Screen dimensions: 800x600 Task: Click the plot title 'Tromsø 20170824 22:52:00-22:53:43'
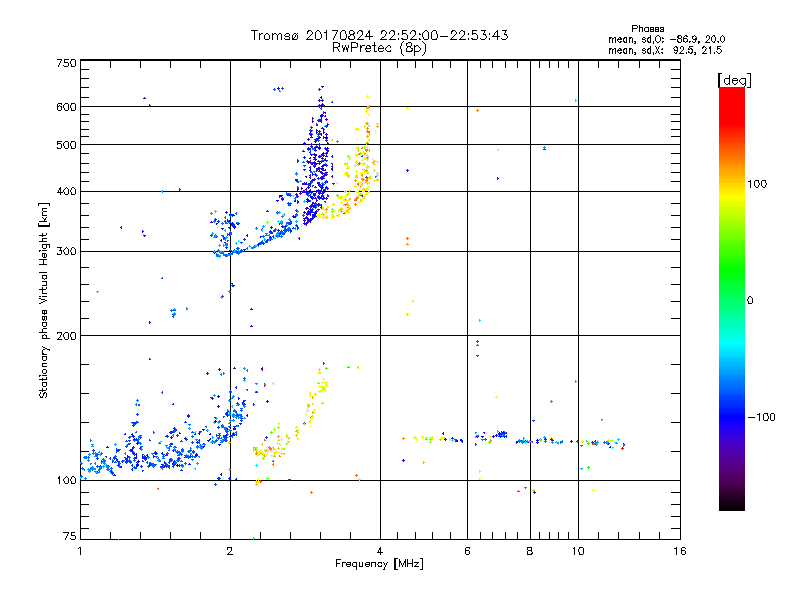pos(379,35)
